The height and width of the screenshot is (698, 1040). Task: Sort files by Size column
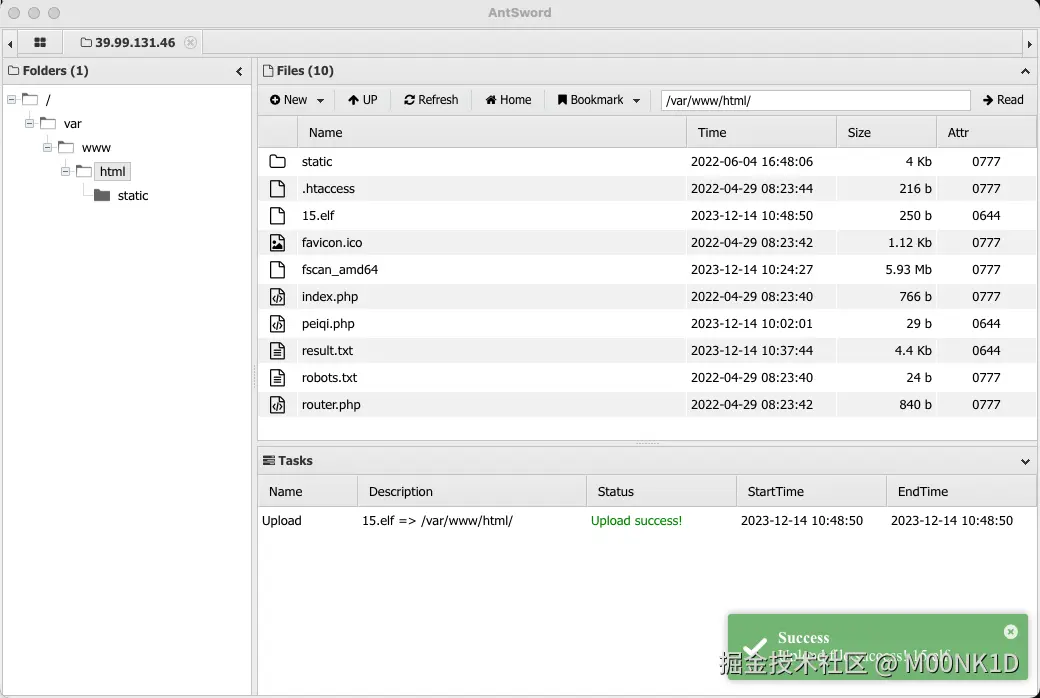tap(886, 133)
